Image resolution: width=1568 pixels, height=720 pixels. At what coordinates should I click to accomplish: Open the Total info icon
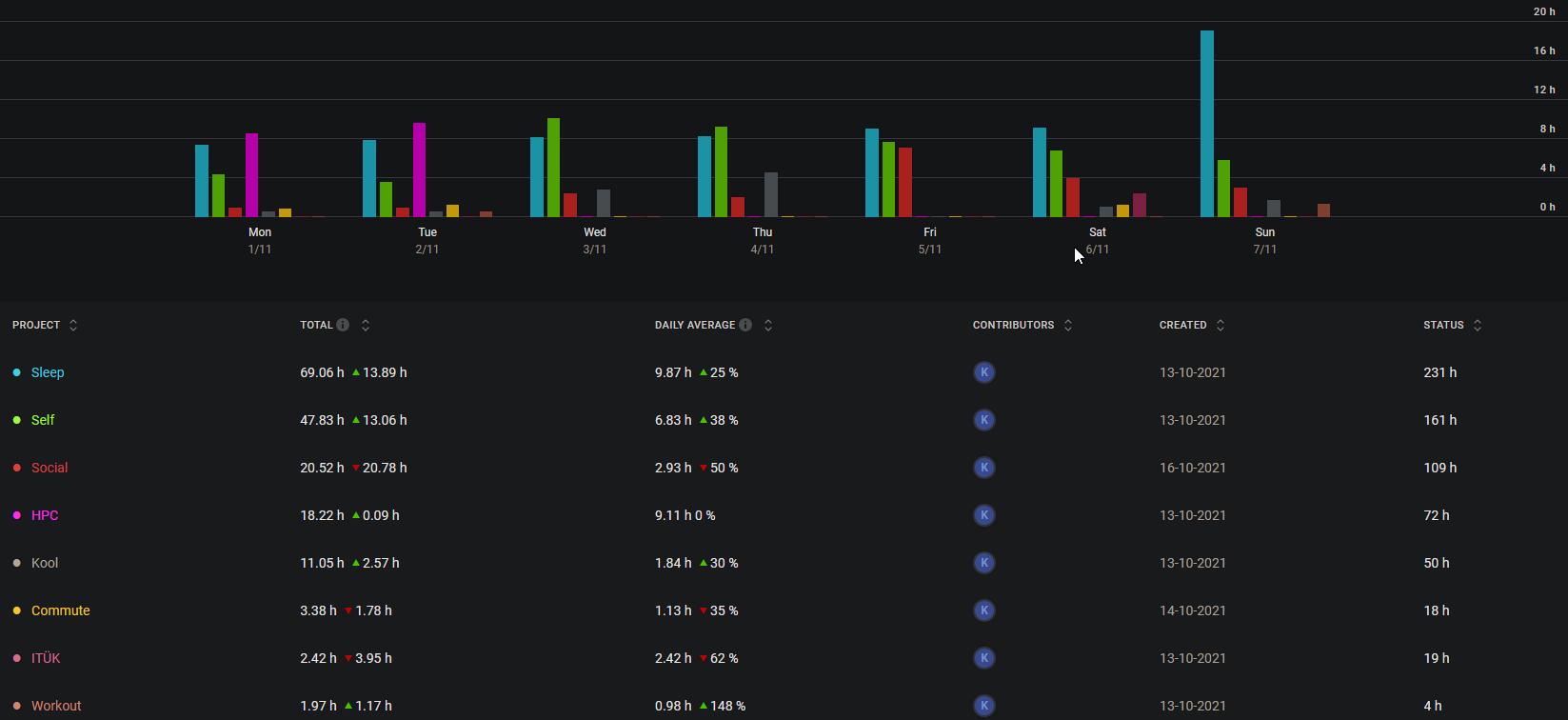[343, 325]
